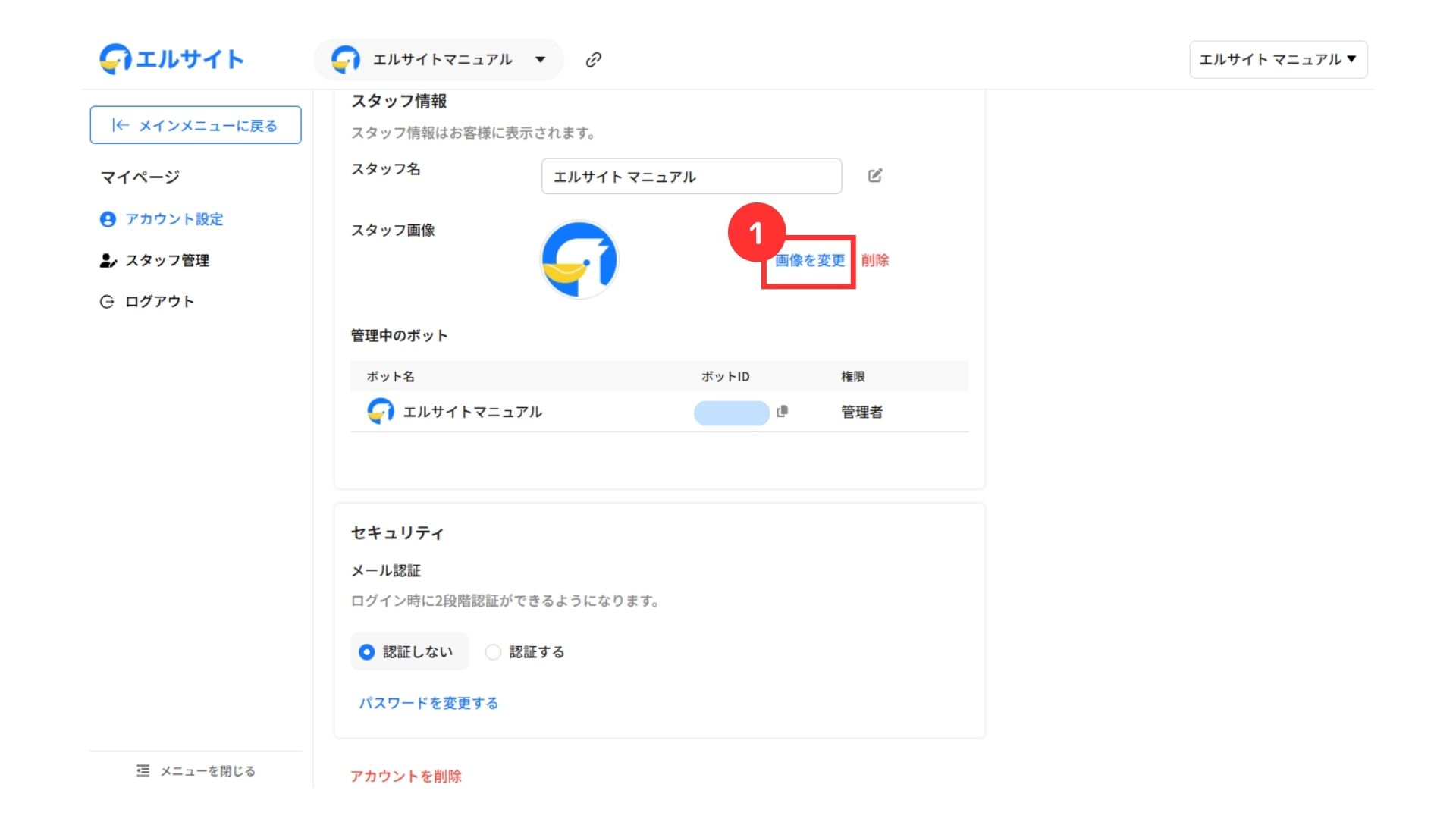Click bot icon in エルサイトマニュアル row
The height and width of the screenshot is (819, 1456).
click(381, 411)
